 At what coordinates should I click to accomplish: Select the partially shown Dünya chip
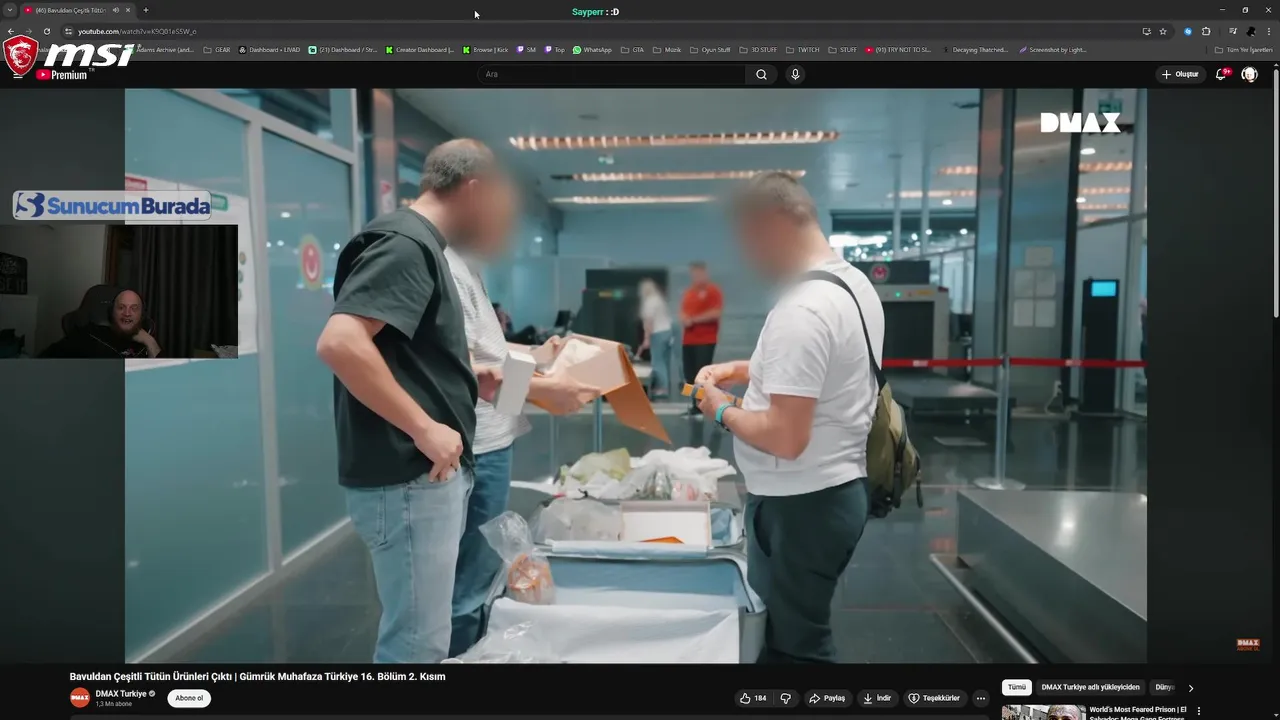(x=1164, y=687)
